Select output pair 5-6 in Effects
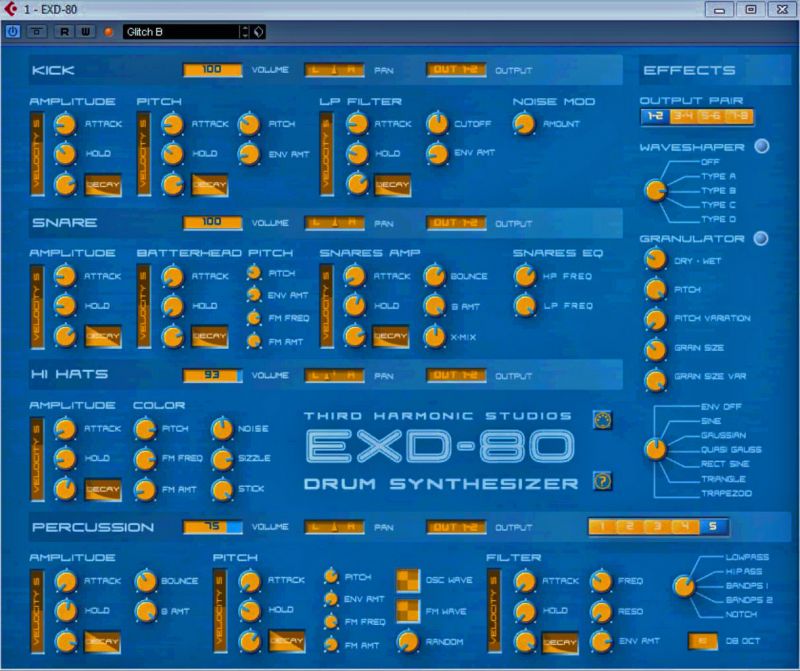This screenshot has height=671, width=800. 711,116
